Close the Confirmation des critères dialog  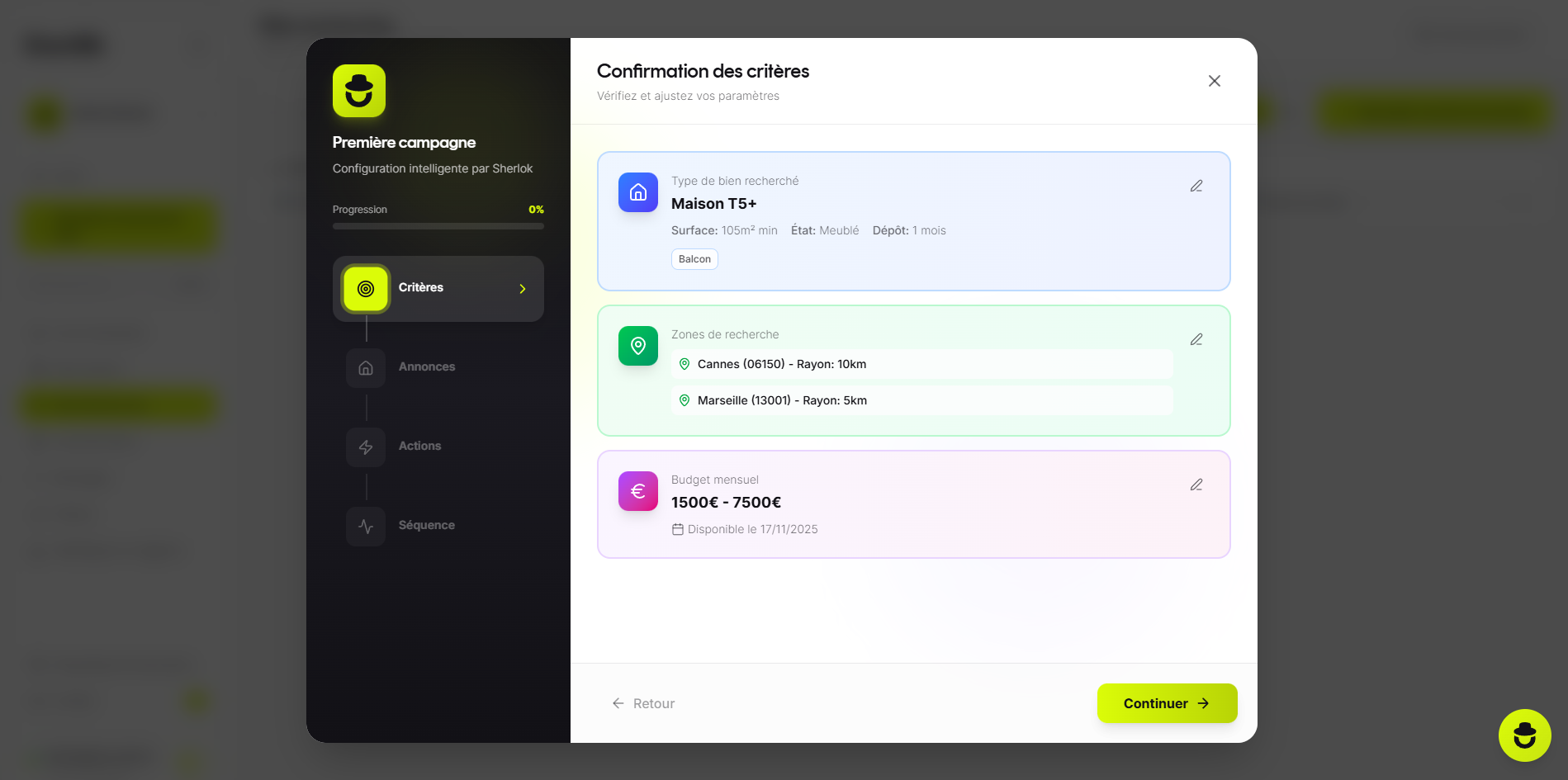1214,81
